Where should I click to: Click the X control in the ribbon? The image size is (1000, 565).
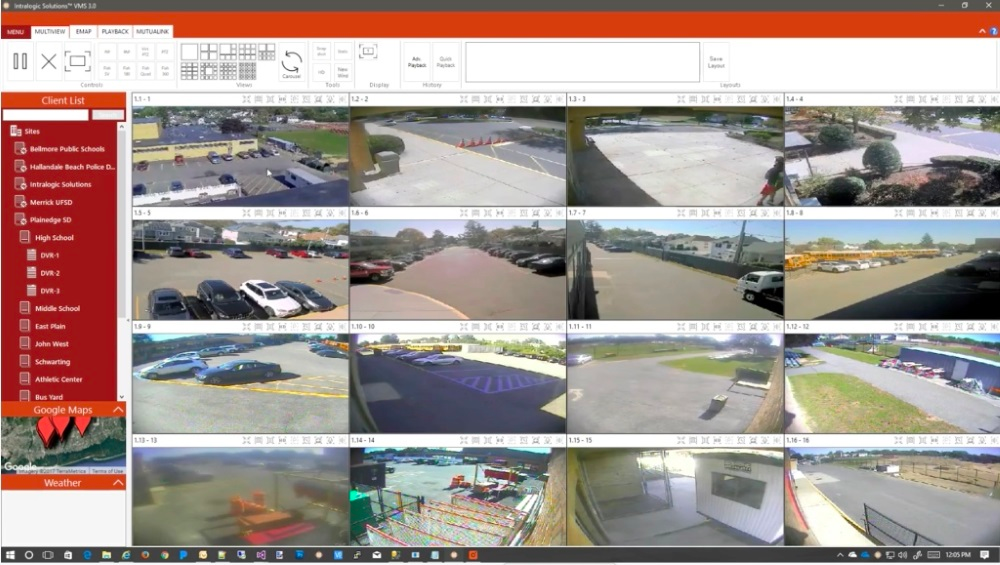[x=48, y=61]
